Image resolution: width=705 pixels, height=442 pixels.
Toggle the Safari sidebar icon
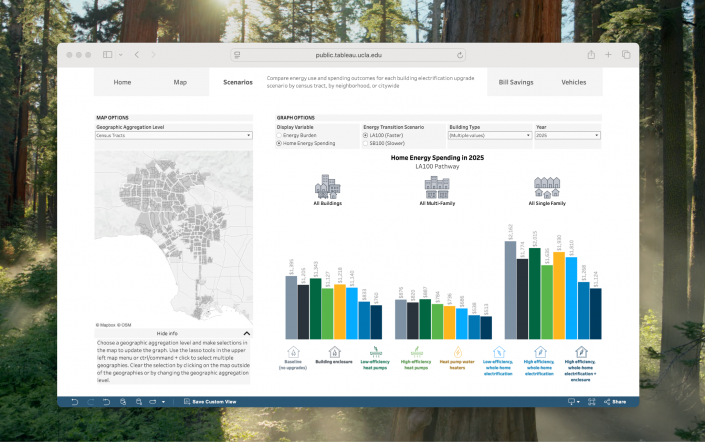107,55
